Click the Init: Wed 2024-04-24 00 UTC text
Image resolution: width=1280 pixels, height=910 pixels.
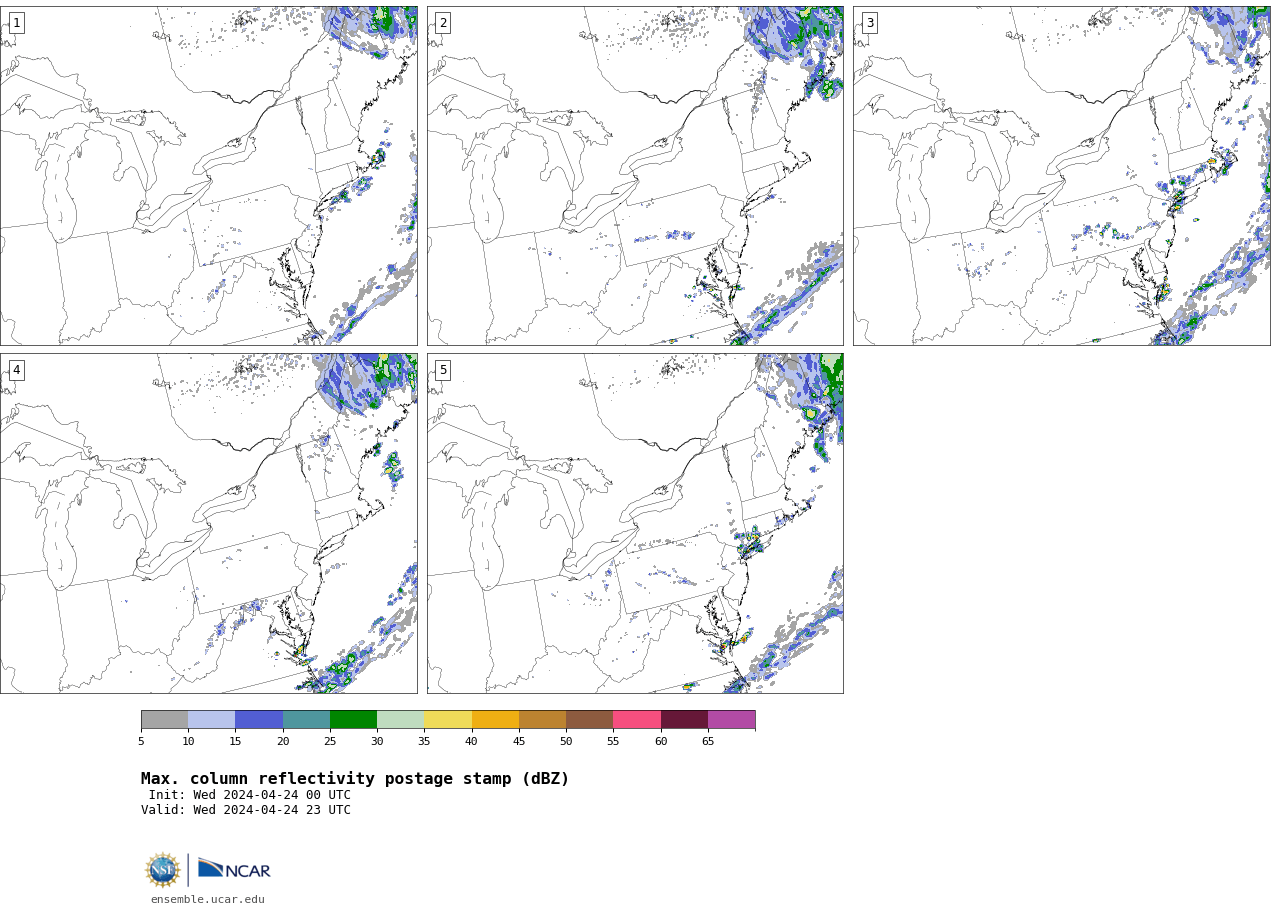coord(250,796)
